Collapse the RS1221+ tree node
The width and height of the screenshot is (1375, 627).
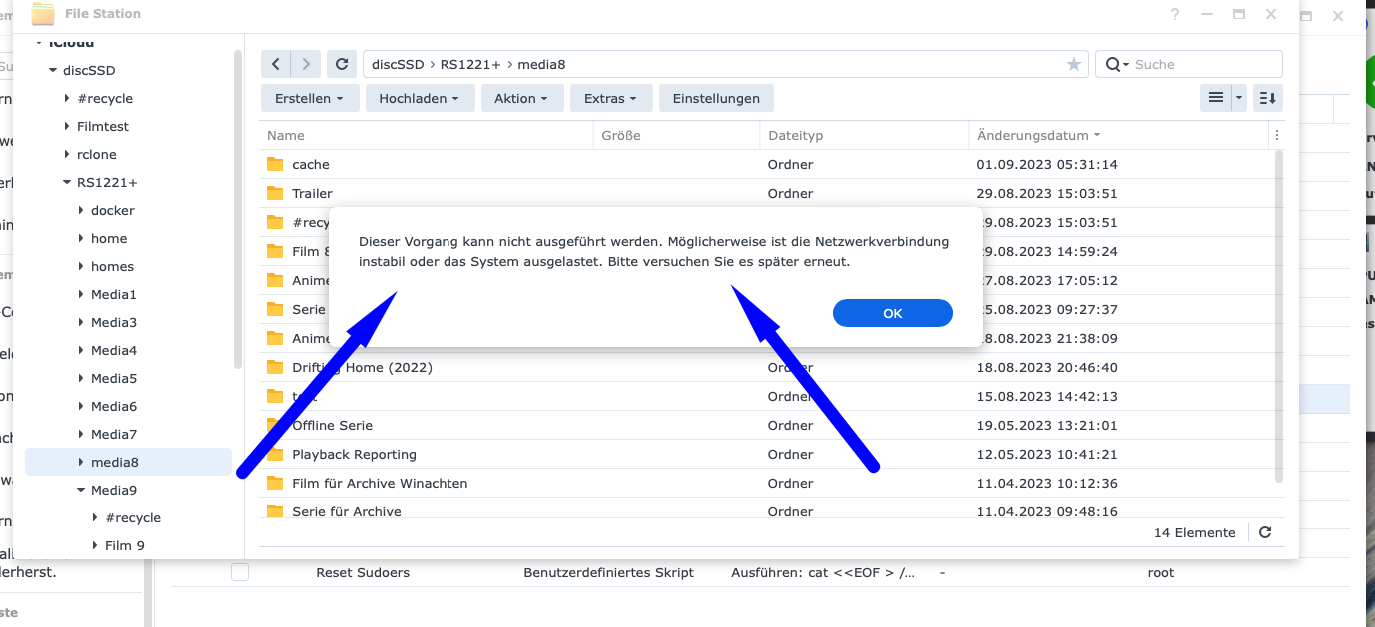67,182
